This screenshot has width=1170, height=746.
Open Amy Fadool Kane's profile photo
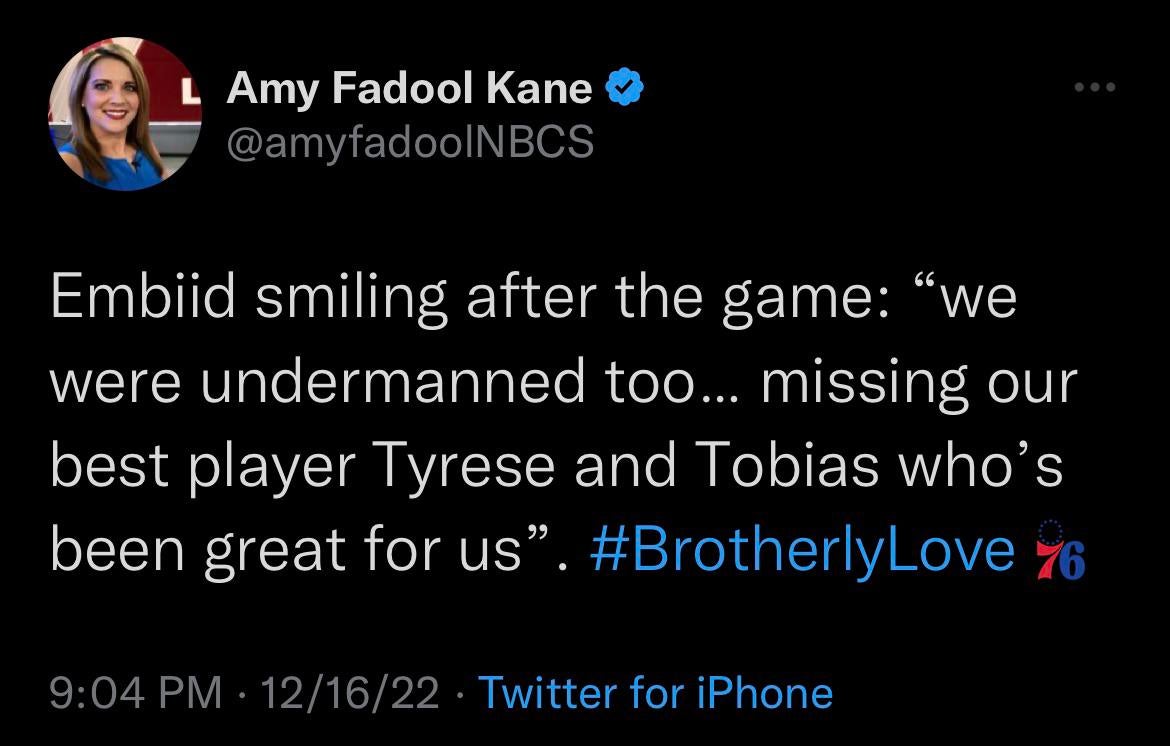tap(124, 114)
